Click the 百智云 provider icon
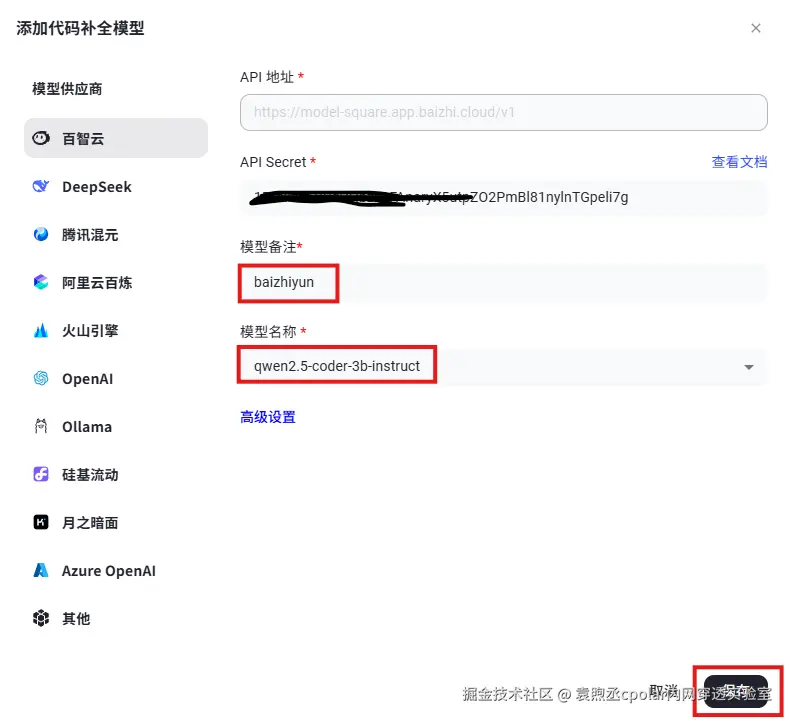790x721 pixels. pyautogui.click(x=41, y=138)
